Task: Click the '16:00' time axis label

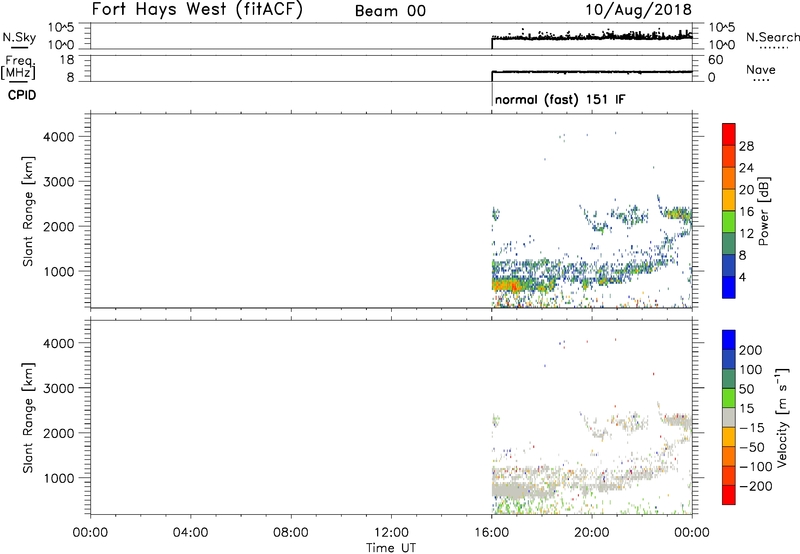Action: [x=491, y=533]
